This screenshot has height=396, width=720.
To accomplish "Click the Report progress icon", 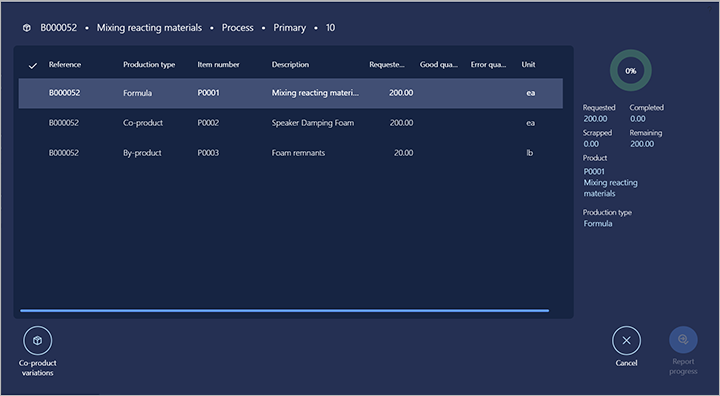I will pos(683,339).
